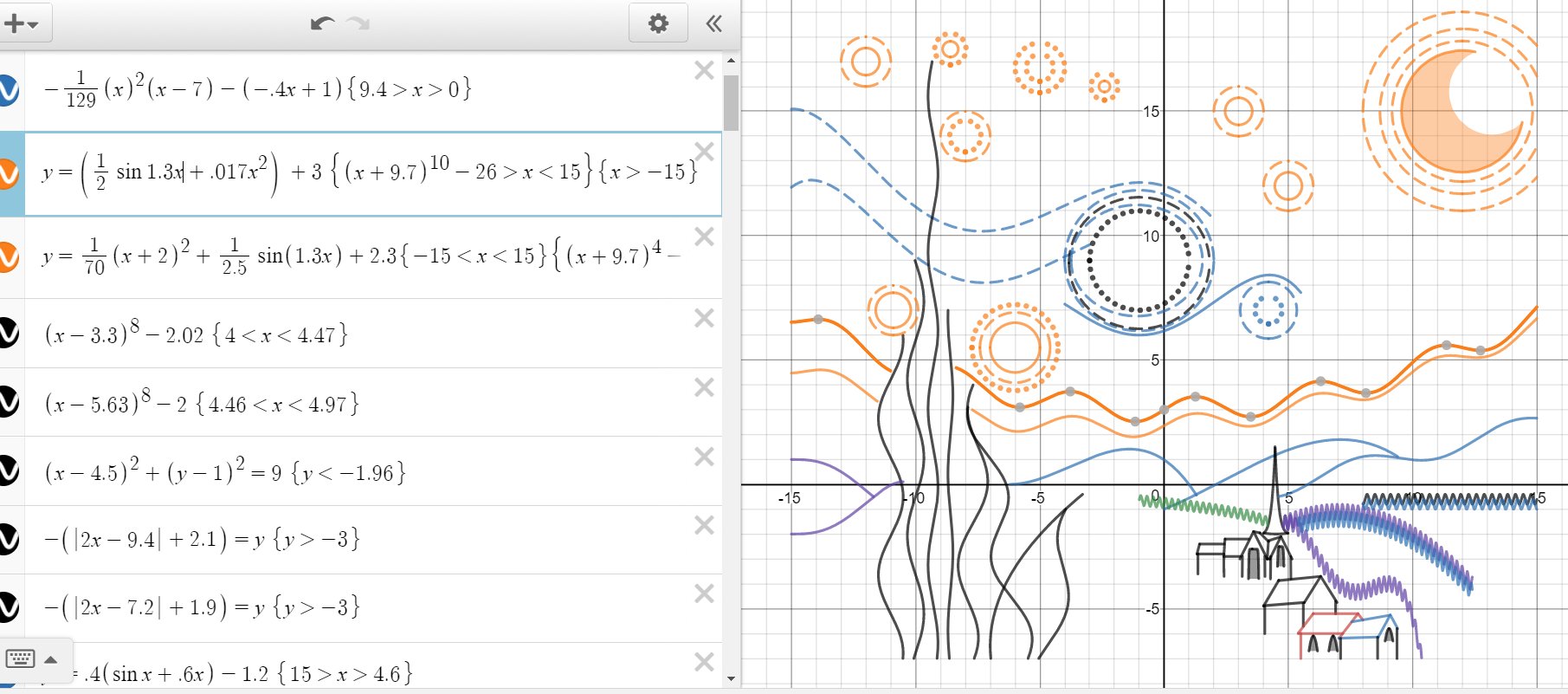This screenshot has height=694, width=1568.
Task: Click the Undo arrow
Action: coord(322,23)
